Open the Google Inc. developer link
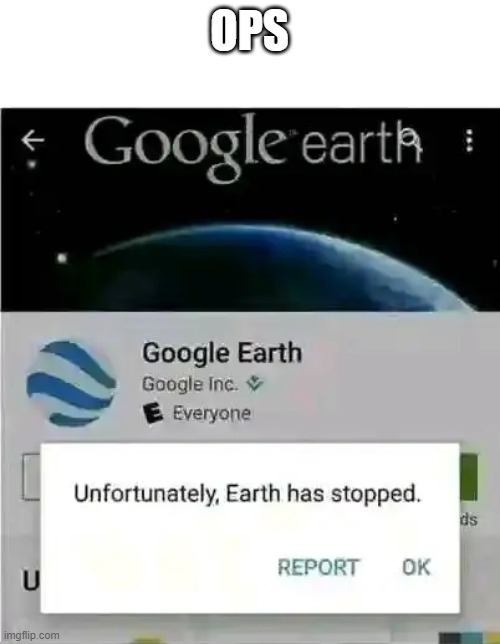The height and width of the screenshot is (644, 500). [x=190, y=384]
